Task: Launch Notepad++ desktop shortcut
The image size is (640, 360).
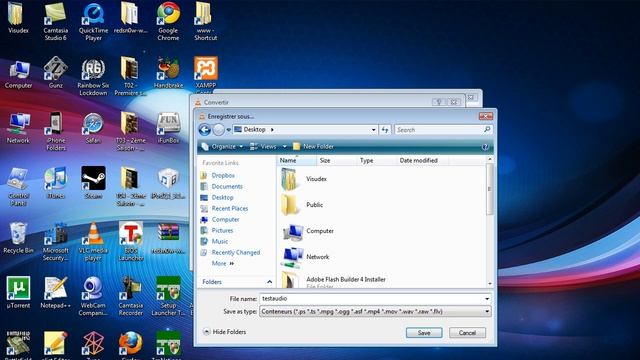Action: pos(56,292)
